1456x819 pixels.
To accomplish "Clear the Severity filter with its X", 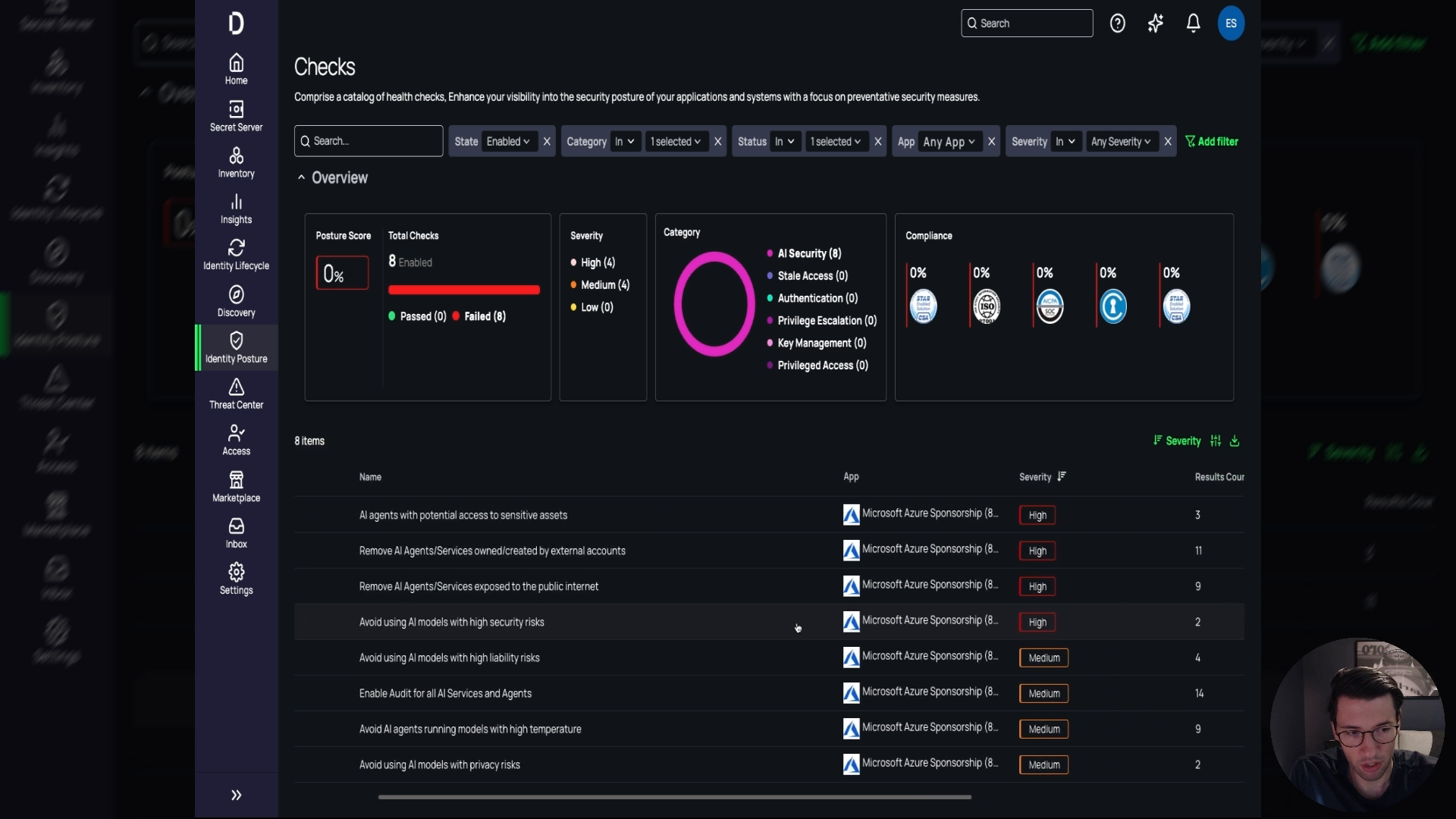I will click(1168, 141).
